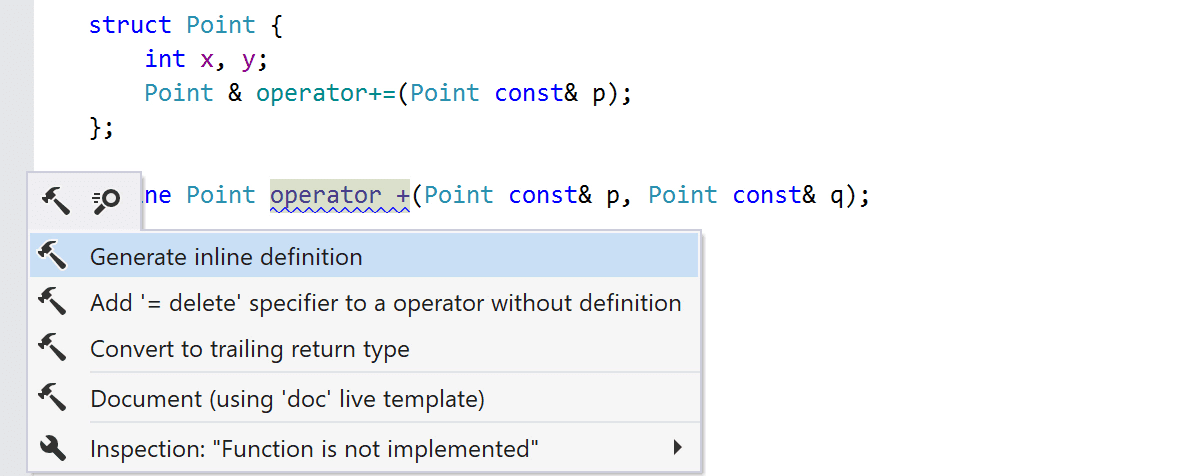Click 'operator+=' in the Point struct
1200x476 pixels.
pyautogui.click(x=327, y=93)
